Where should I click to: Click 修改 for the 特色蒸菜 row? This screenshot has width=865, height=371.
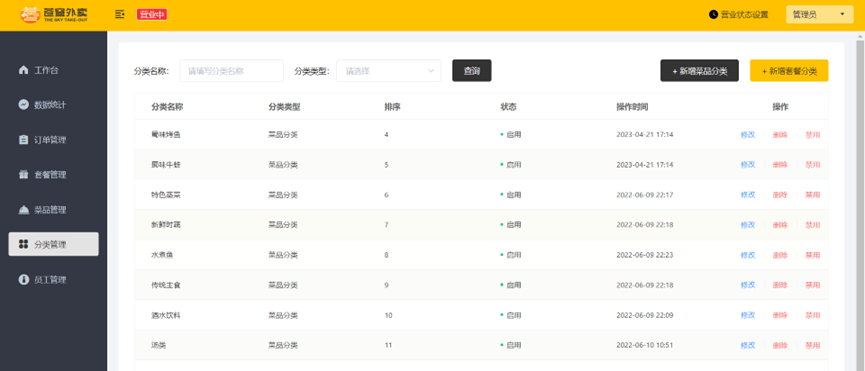(x=747, y=195)
